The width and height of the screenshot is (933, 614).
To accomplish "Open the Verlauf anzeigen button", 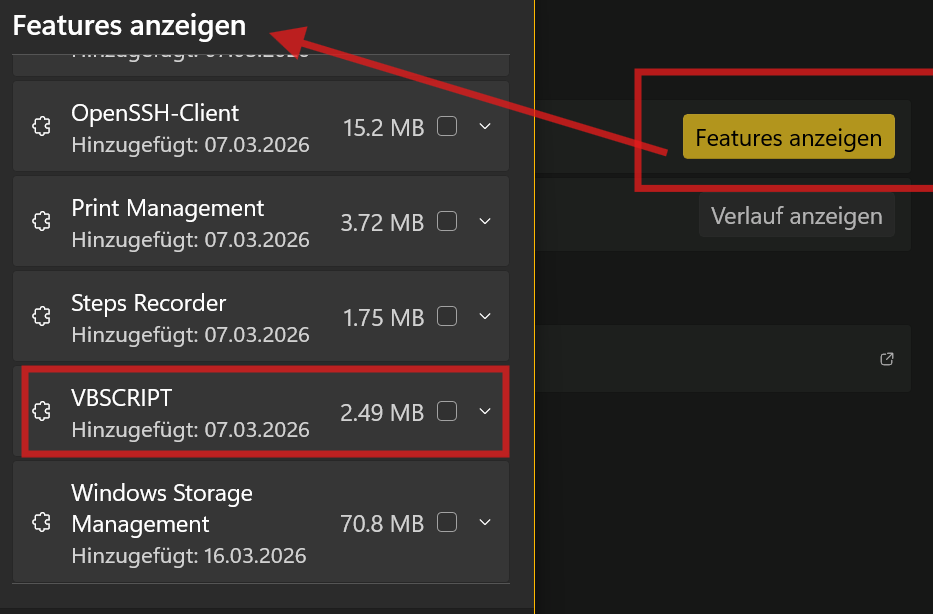I will [x=796, y=216].
